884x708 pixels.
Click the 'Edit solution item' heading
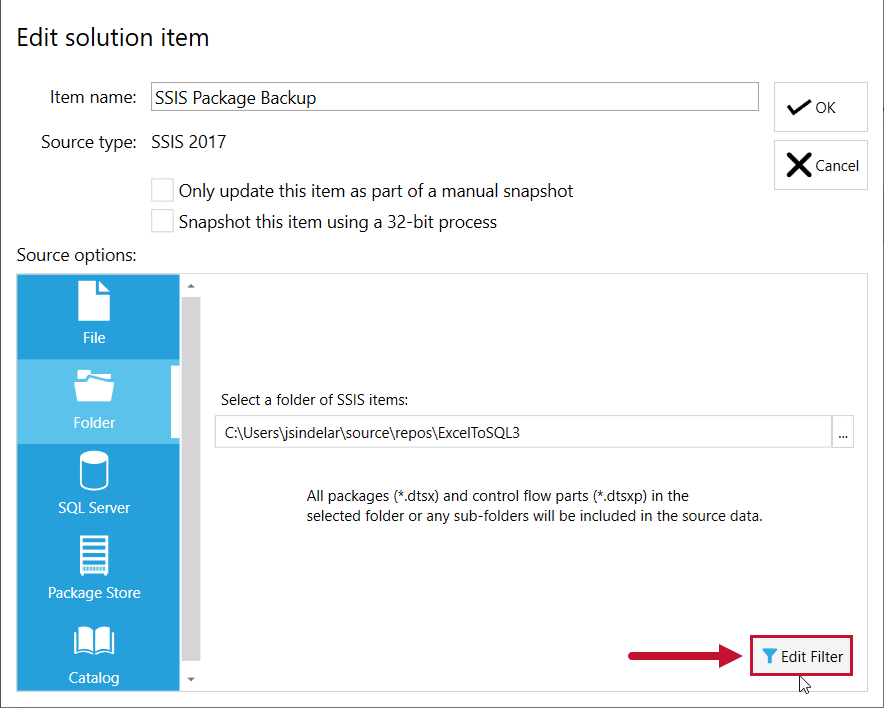click(x=113, y=38)
